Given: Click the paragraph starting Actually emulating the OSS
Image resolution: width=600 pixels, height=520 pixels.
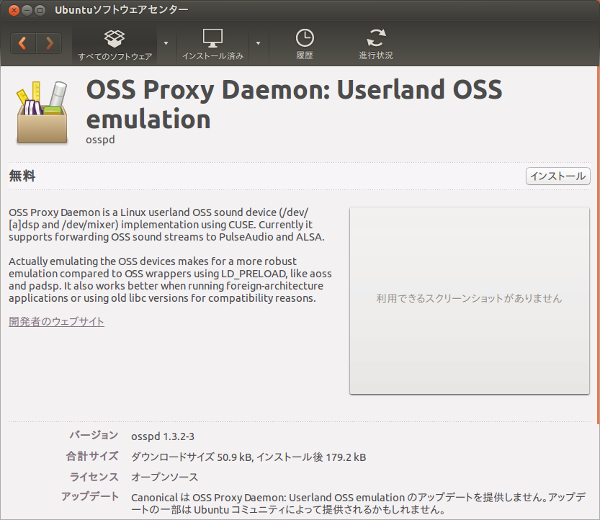Looking at the screenshot, I should point(170,280).
